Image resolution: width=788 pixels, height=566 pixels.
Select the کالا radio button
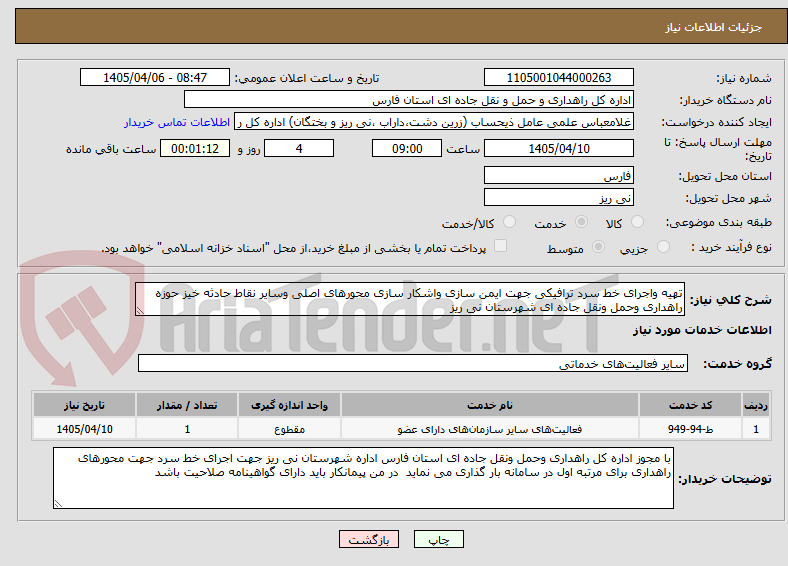637,222
